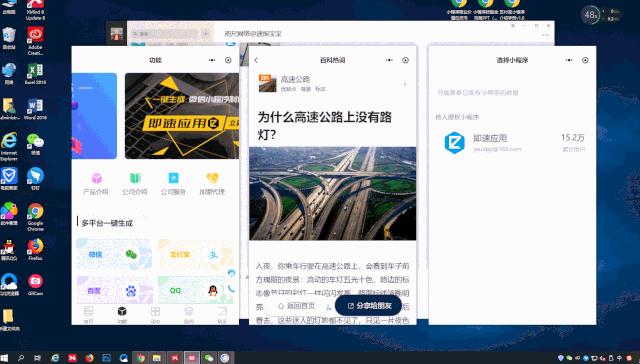This screenshot has height=364, width=640.
Task: Open the Word 2016 desktop shortcut
Action: coord(35,109)
